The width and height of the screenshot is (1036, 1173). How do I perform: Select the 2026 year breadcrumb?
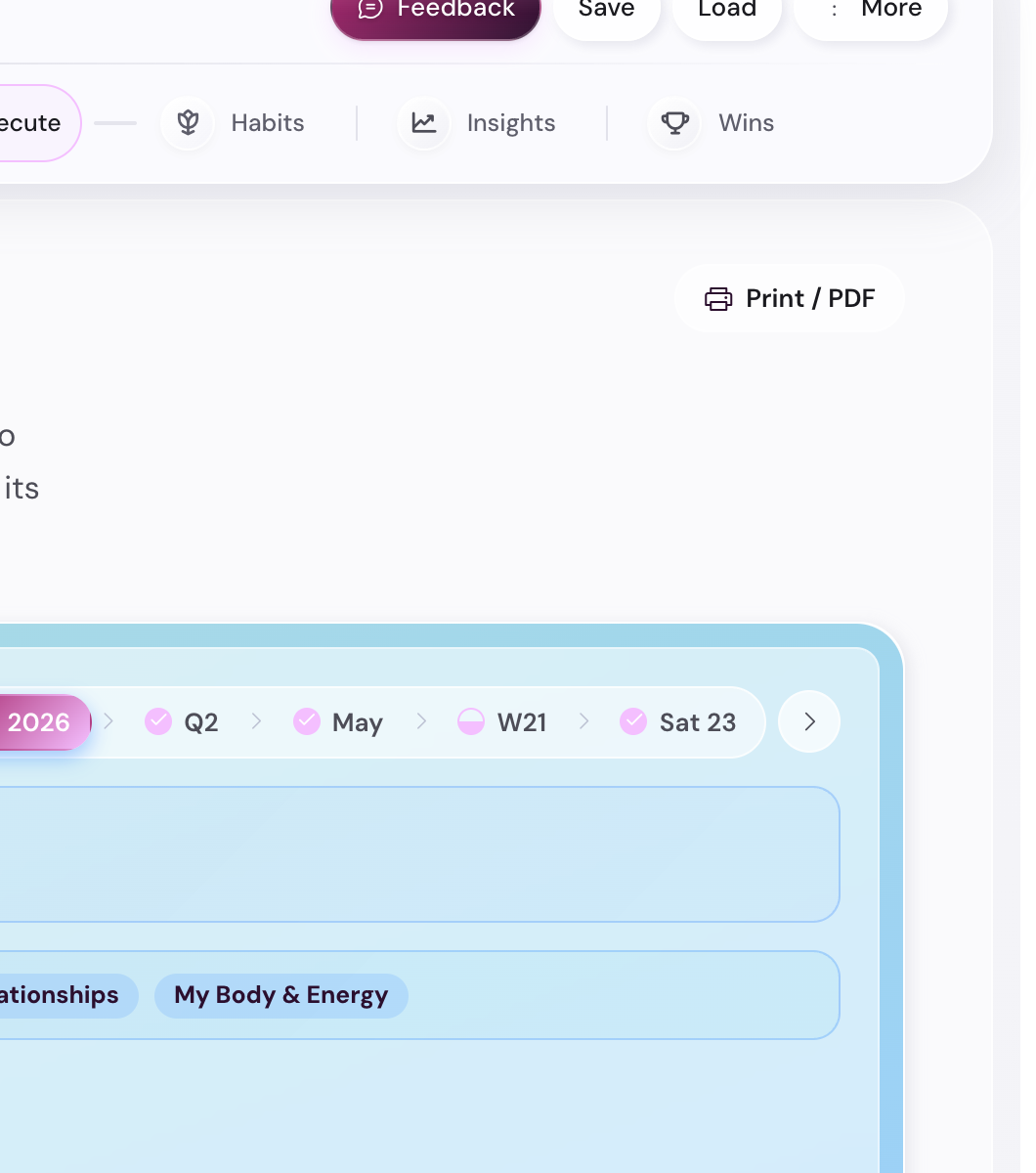coord(44,722)
